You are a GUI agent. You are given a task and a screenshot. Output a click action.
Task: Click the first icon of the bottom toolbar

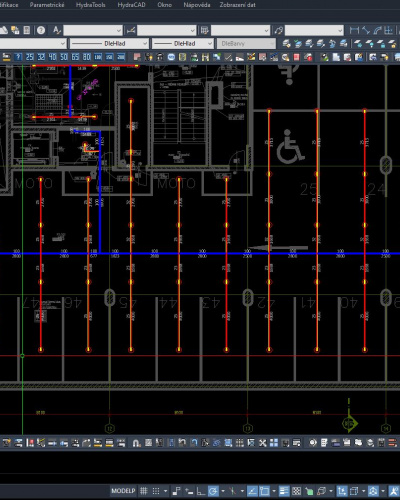click(7, 443)
